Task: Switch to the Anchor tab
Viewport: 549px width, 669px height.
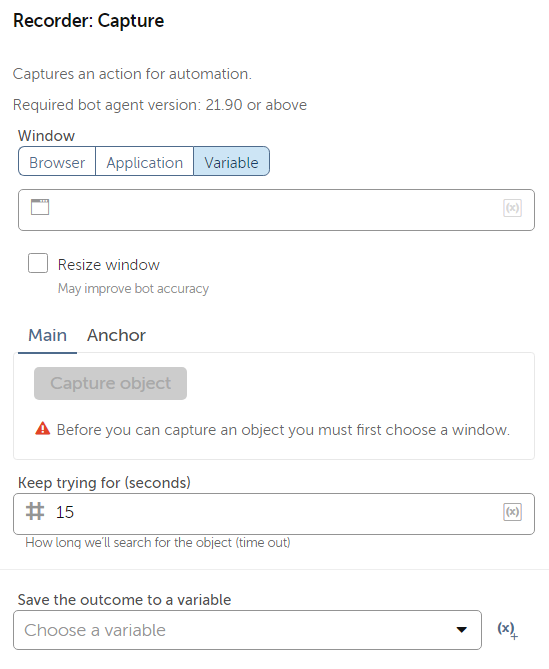Action: point(116,335)
